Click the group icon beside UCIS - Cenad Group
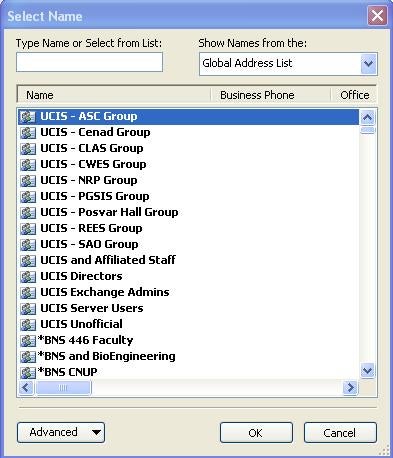The height and width of the screenshot is (458, 393). [x=28, y=133]
